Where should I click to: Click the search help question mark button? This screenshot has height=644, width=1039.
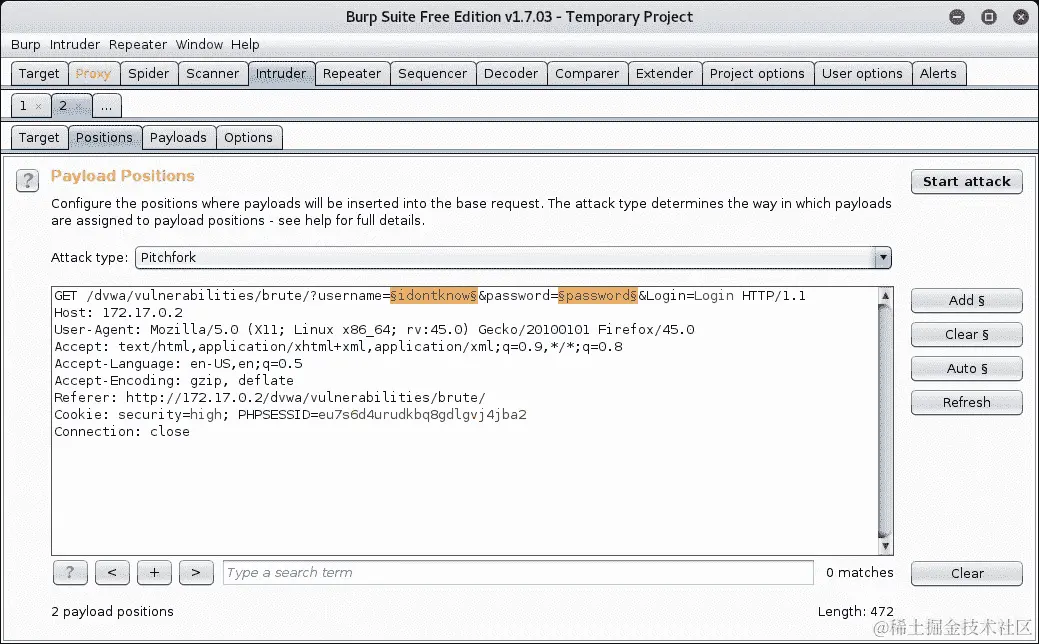(70, 572)
